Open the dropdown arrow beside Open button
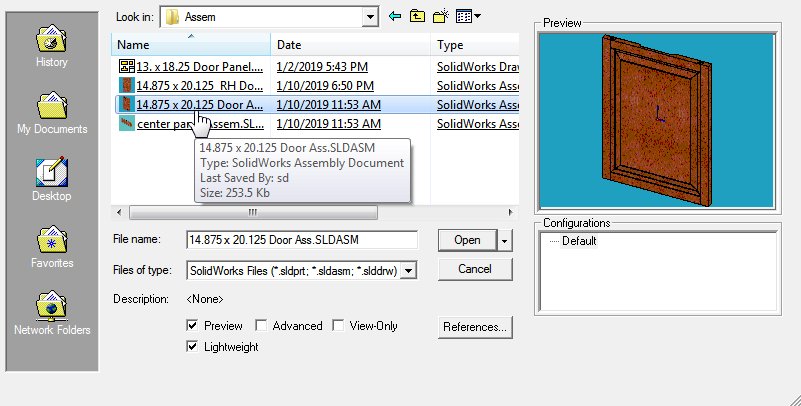This screenshot has width=801, height=406. (x=505, y=240)
